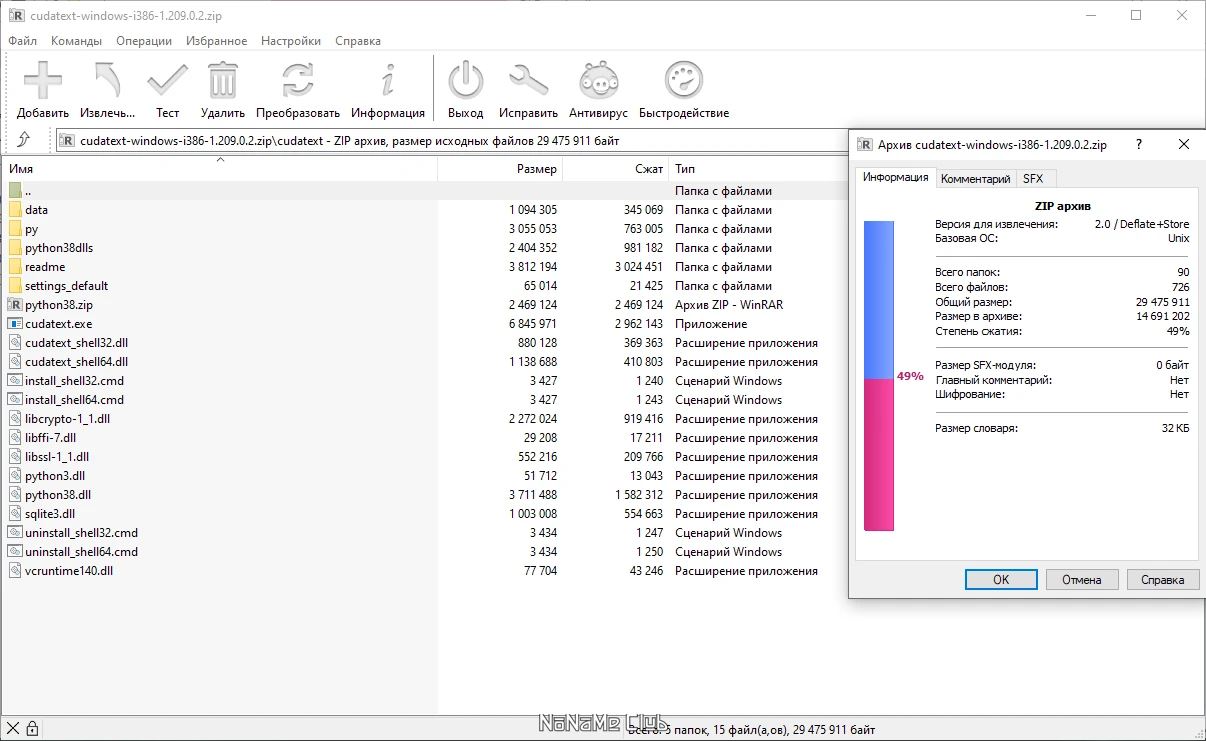Select the py folder name
Viewport: 1206px width, 741px height.
click(x=32, y=229)
